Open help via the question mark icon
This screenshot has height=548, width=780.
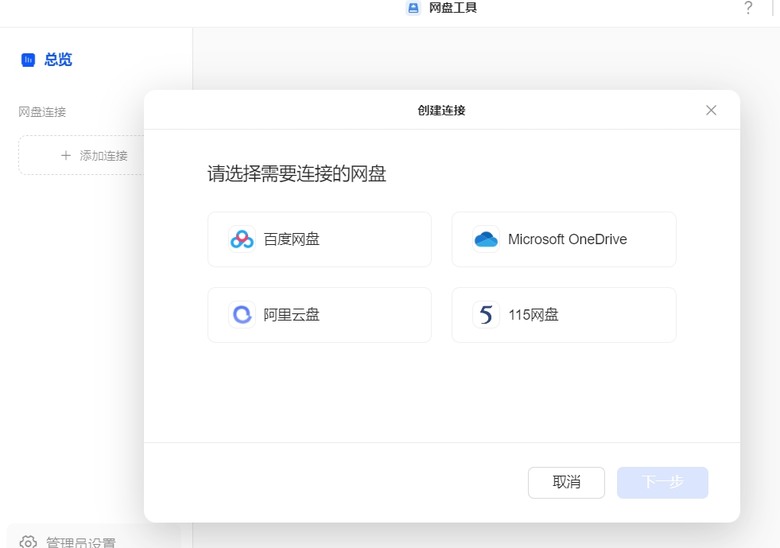coord(748,8)
